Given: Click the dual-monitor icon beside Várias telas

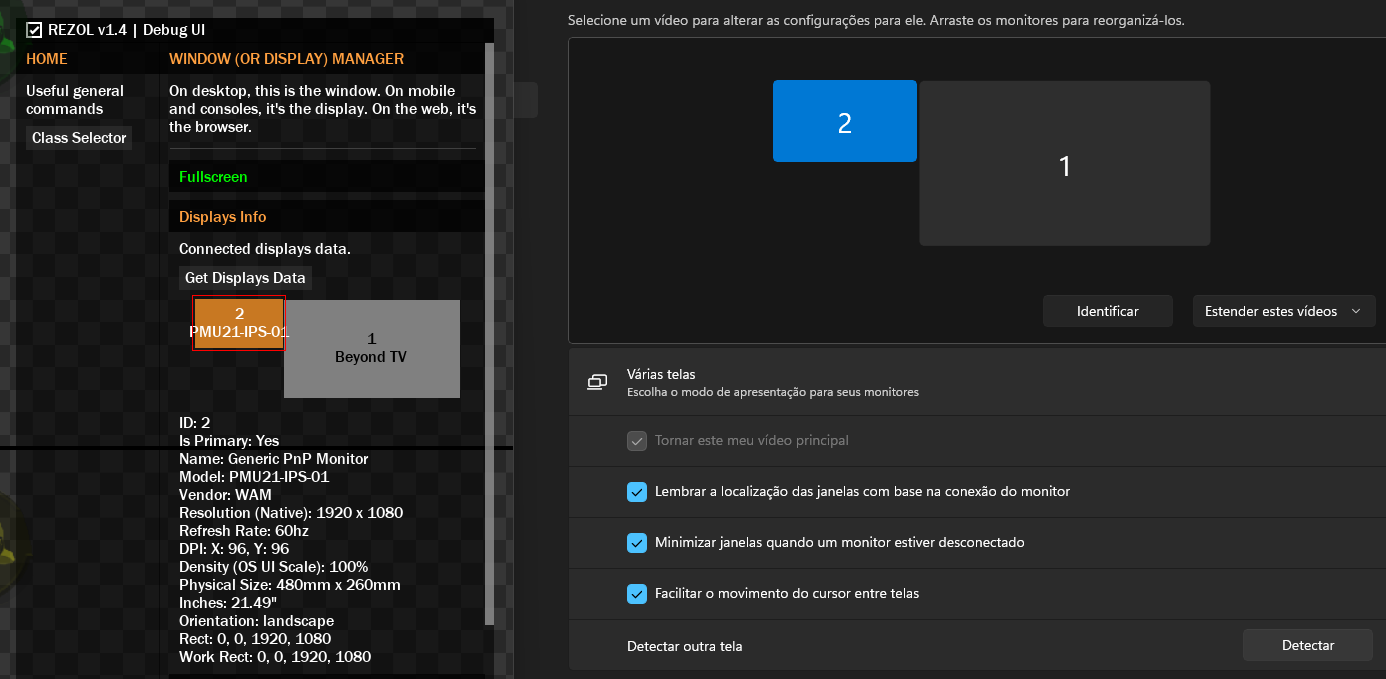Looking at the screenshot, I should 596,382.
